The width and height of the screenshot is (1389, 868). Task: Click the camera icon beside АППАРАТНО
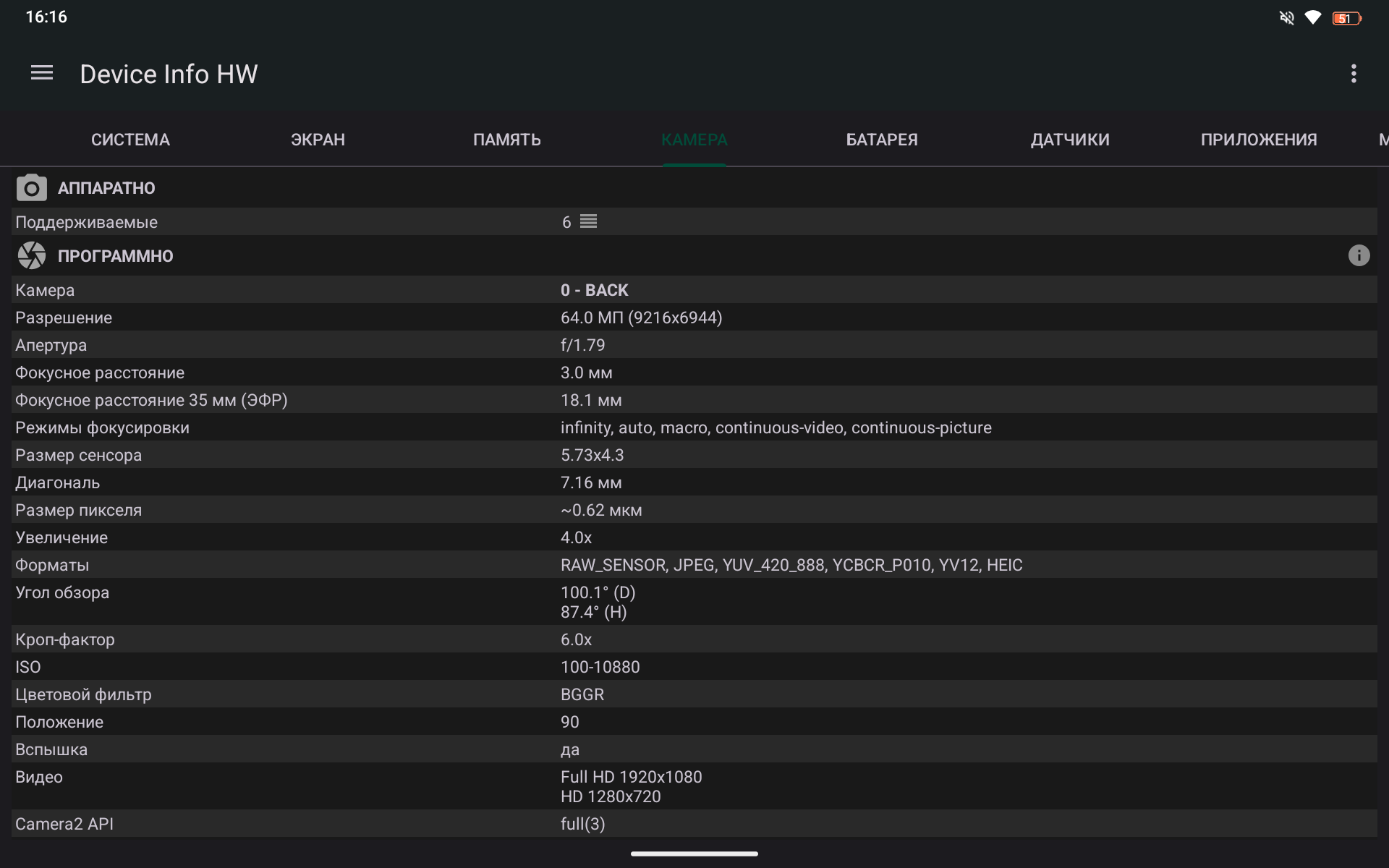tap(31, 188)
